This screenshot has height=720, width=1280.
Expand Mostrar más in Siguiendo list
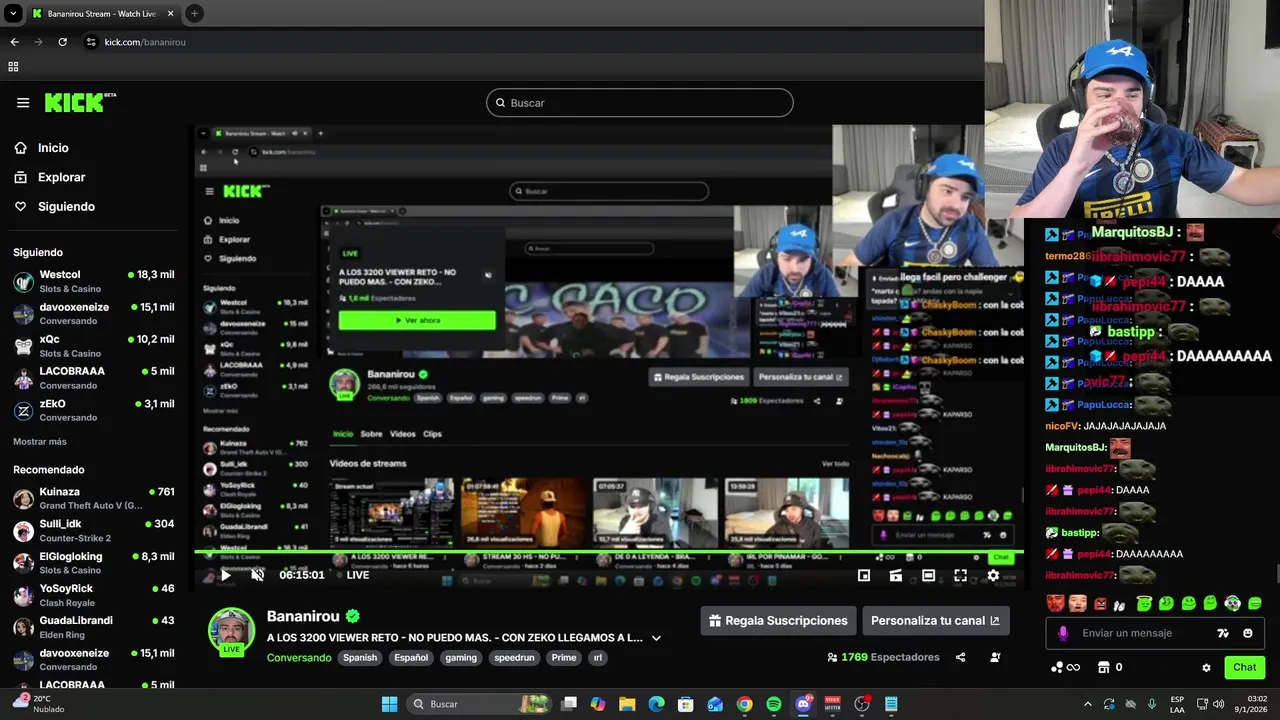point(40,441)
